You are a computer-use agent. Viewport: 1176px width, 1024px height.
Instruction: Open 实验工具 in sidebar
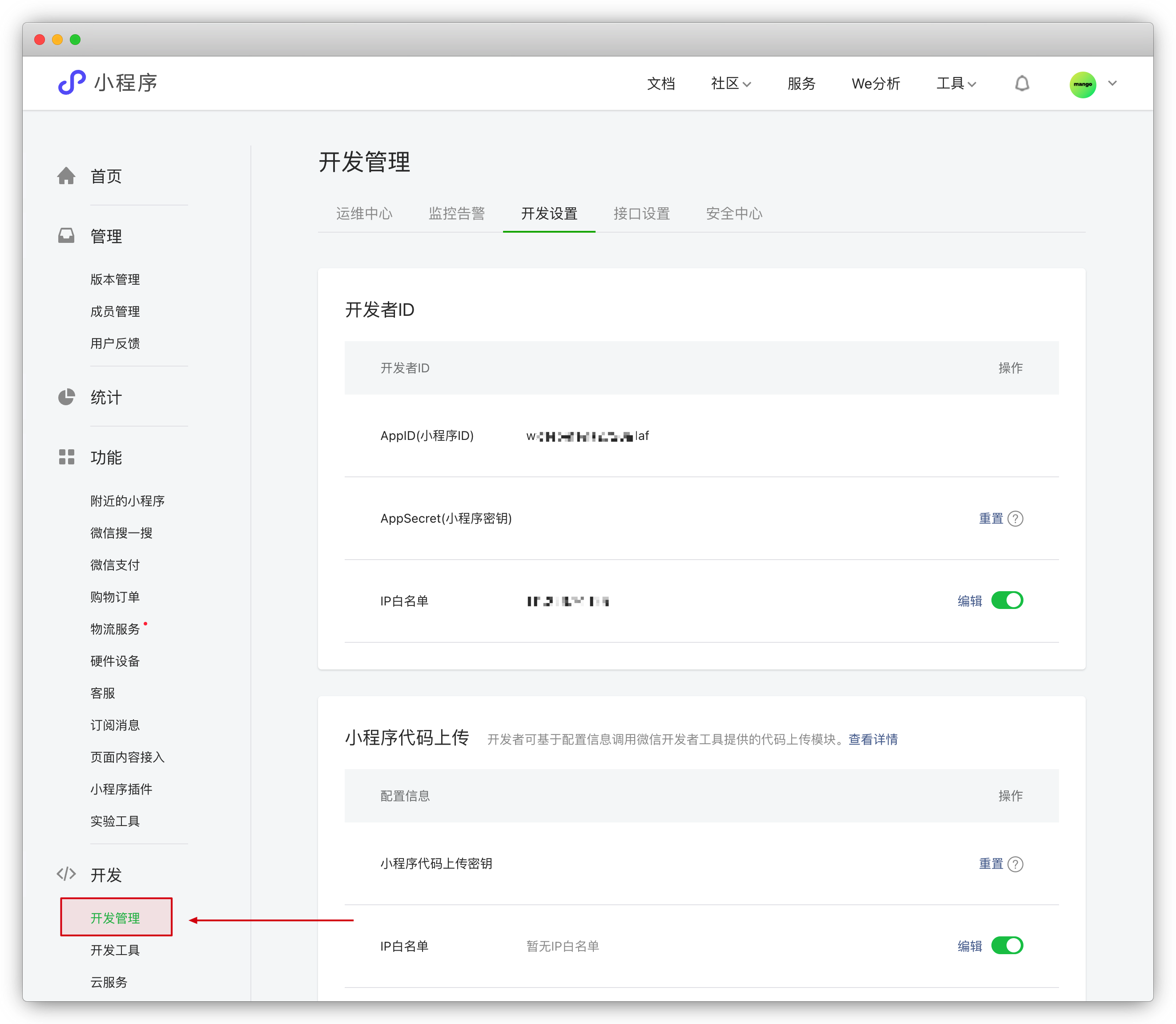(x=115, y=821)
